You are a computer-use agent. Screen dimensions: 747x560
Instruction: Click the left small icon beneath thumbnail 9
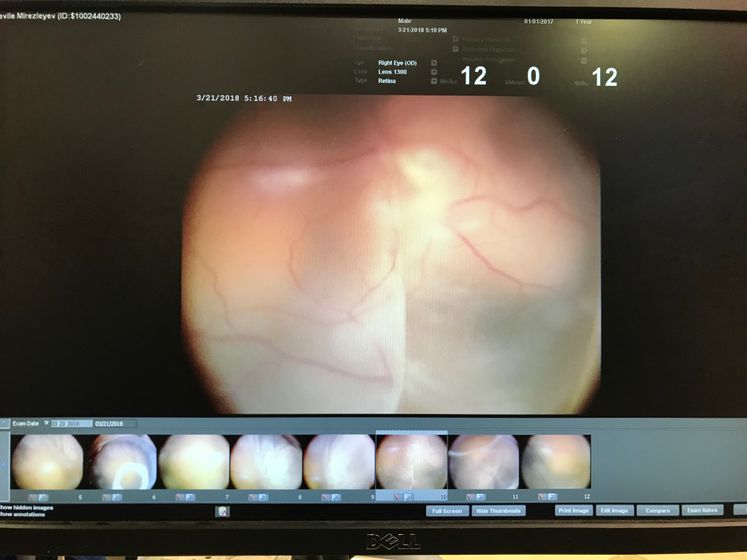click(x=326, y=497)
